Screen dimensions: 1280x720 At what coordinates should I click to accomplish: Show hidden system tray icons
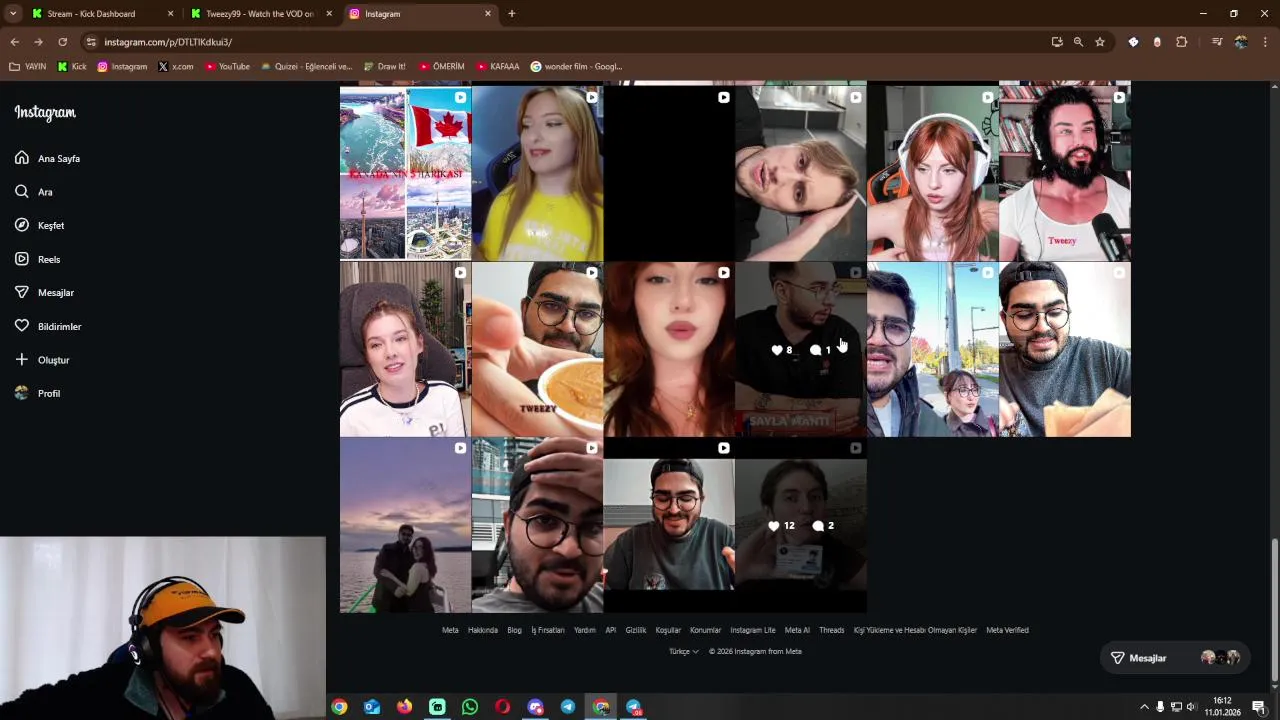click(1144, 707)
